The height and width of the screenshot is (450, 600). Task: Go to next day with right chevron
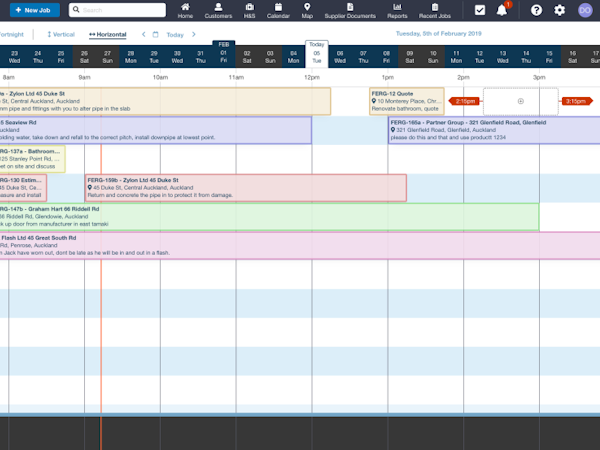point(194,34)
